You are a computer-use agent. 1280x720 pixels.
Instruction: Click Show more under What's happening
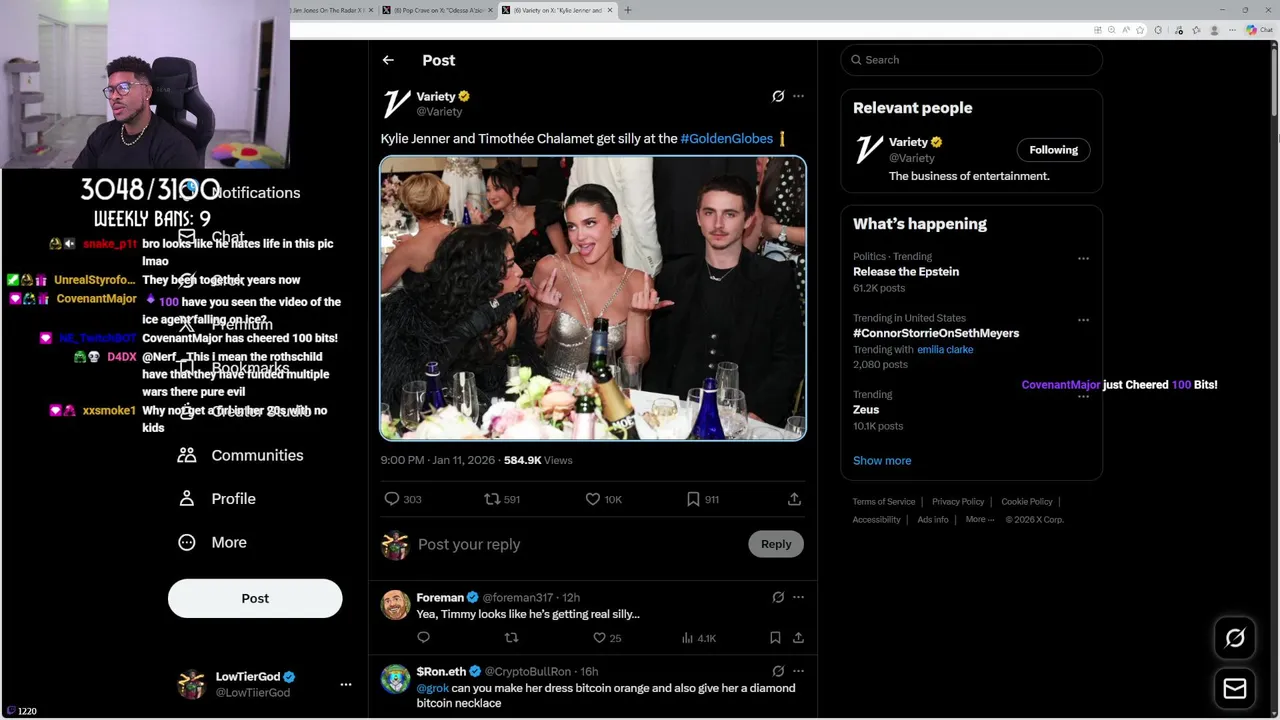click(882, 461)
